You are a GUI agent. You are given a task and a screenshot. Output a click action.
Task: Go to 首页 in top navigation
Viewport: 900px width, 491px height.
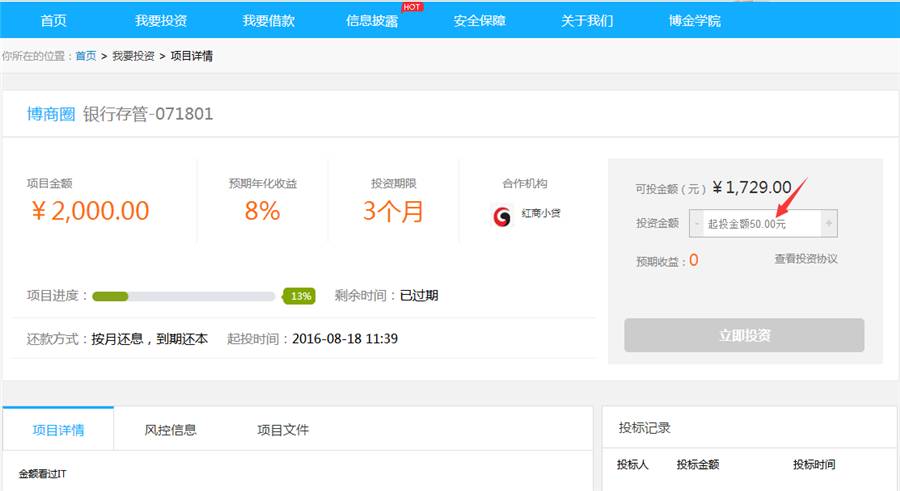pyautogui.click(x=54, y=20)
